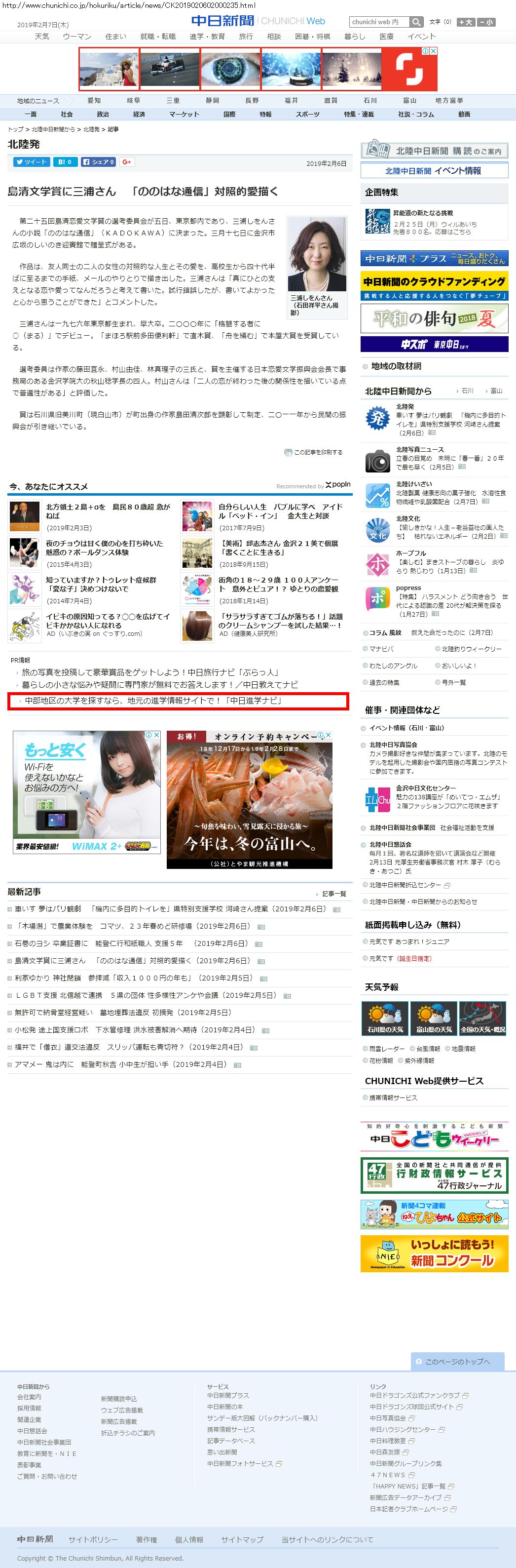Click the 冬の富山へ crab advertisement
Screen dimensions: 516x1568
click(x=250, y=799)
